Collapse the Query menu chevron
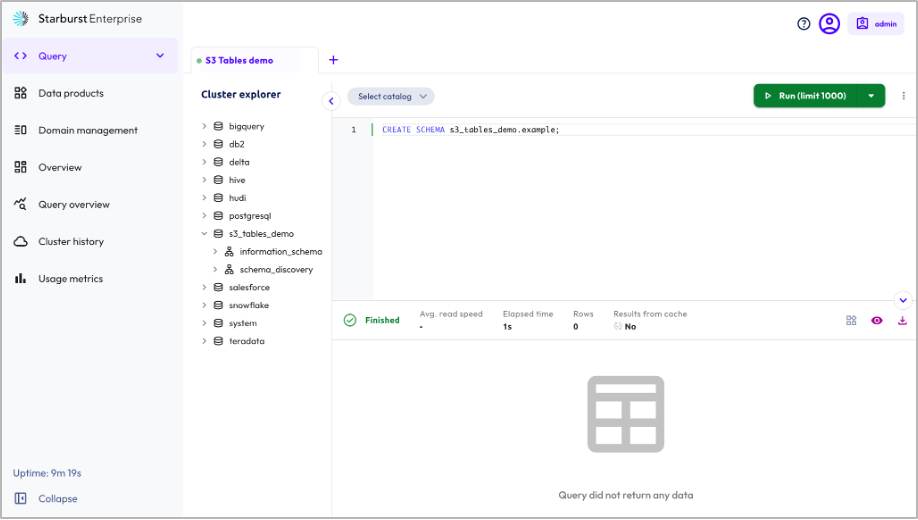Image resolution: width=918 pixels, height=520 pixels. tap(160, 56)
